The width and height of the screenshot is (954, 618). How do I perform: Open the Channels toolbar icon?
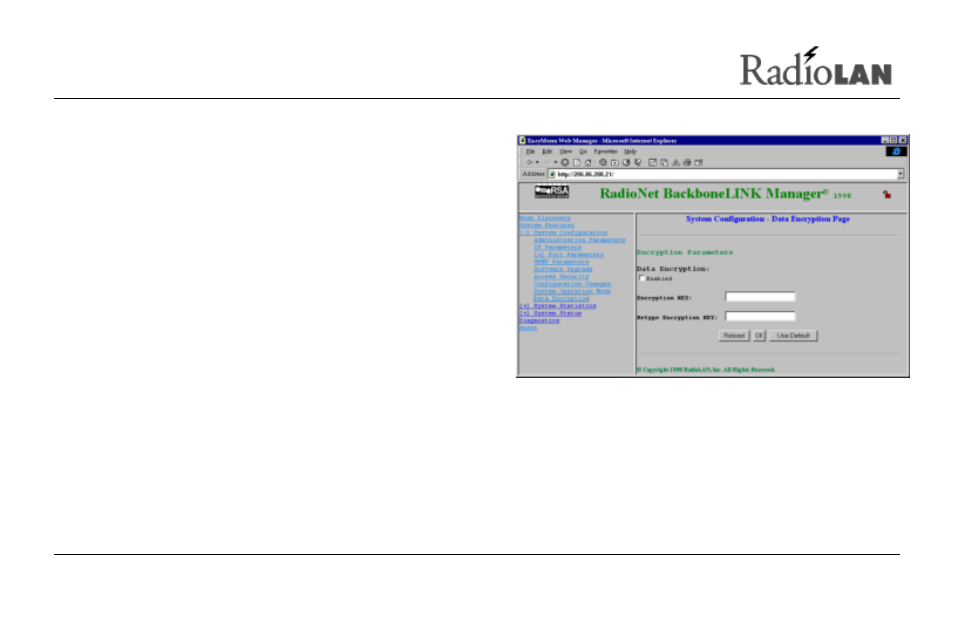(x=638, y=162)
